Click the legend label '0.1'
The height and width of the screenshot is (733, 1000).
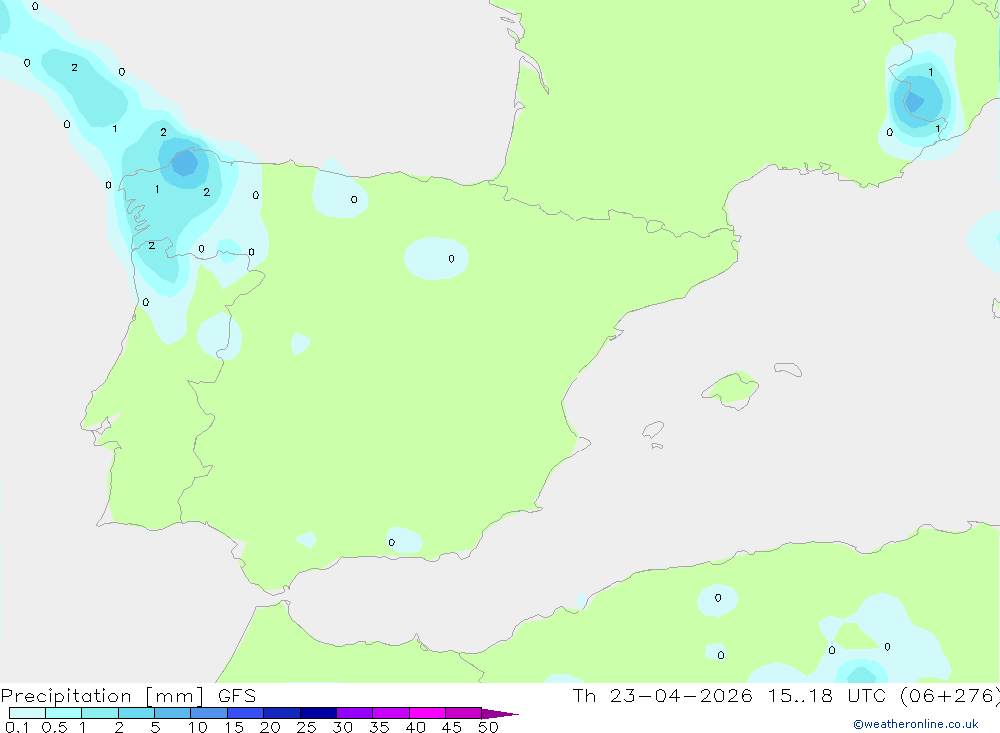click(x=17, y=727)
